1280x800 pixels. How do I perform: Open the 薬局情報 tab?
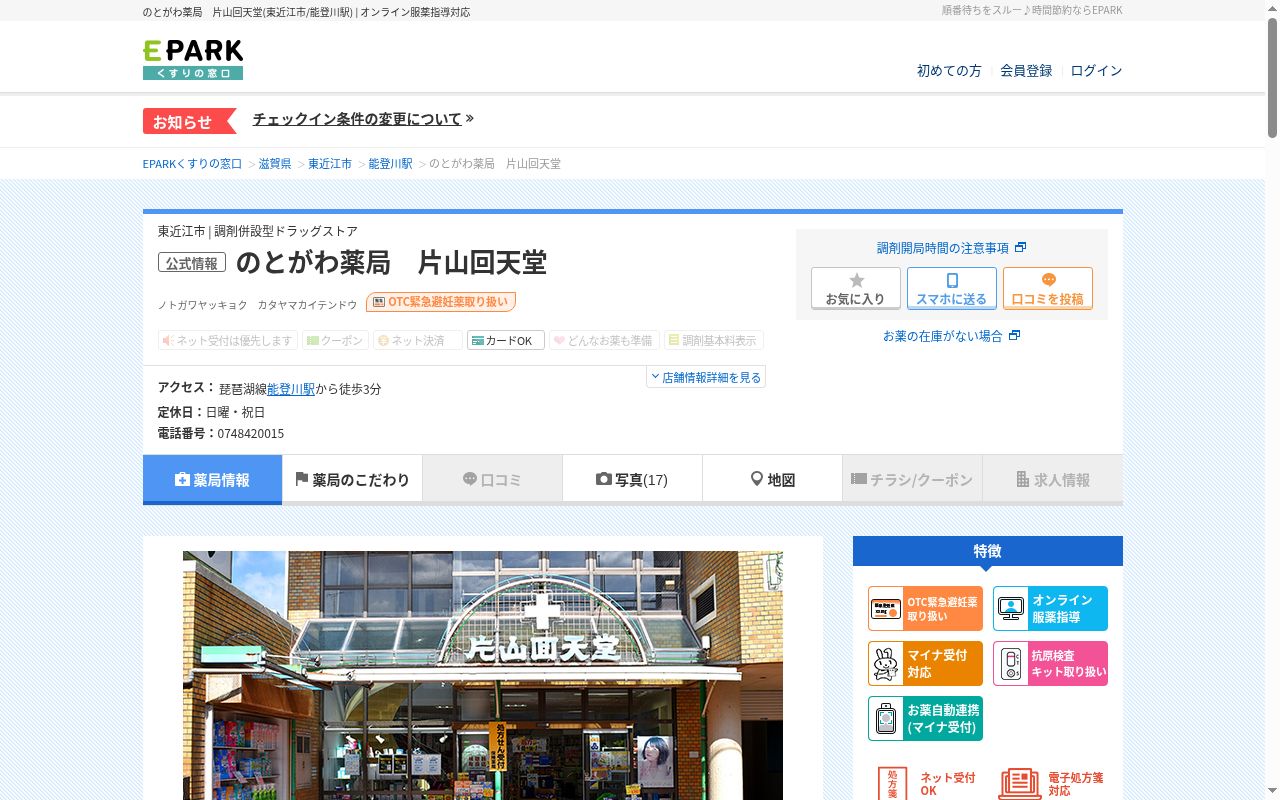click(x=212, y=479)
